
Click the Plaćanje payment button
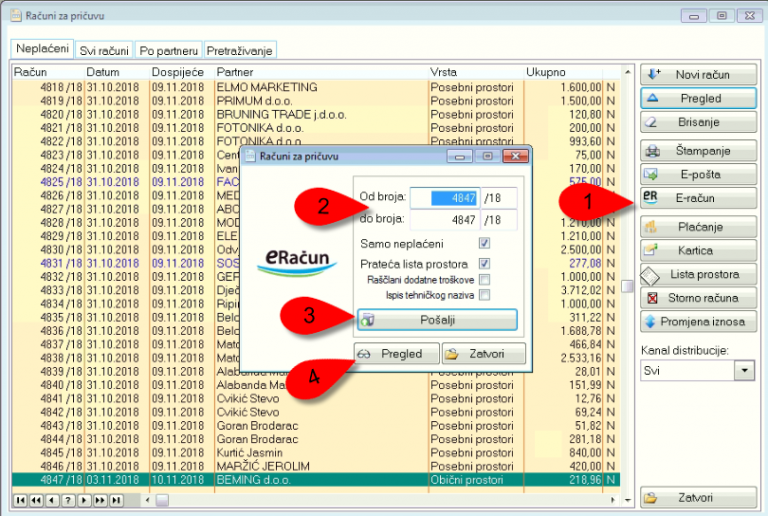pos(698,227)
